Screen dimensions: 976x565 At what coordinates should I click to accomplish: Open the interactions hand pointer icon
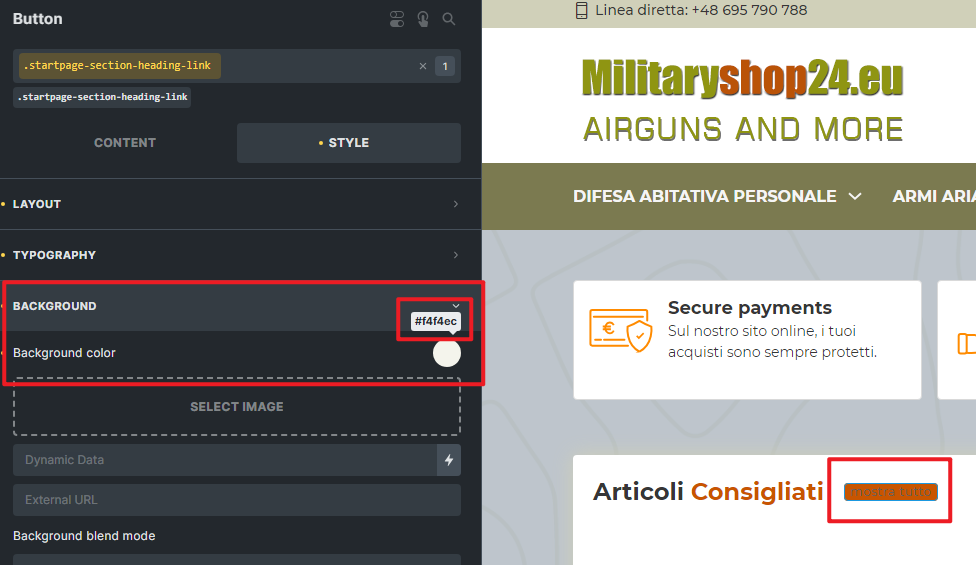click(x=423, y=19)
